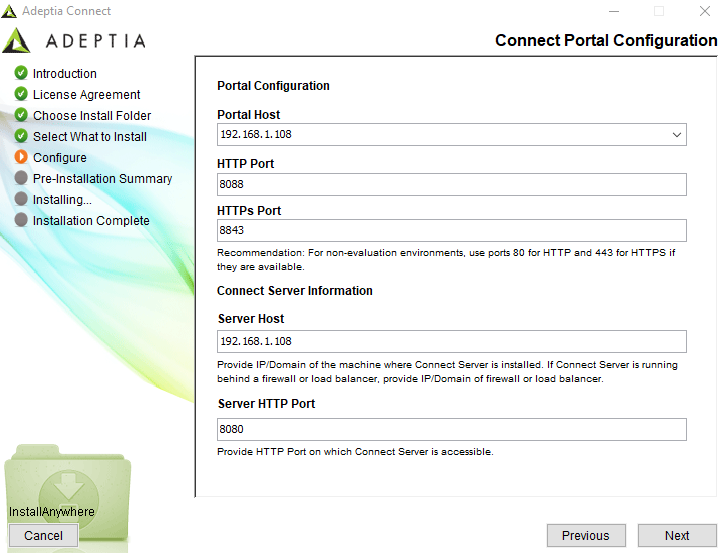721x553 pixels.
Task: Click into the HTTP Port field
Action: point(452,184)
